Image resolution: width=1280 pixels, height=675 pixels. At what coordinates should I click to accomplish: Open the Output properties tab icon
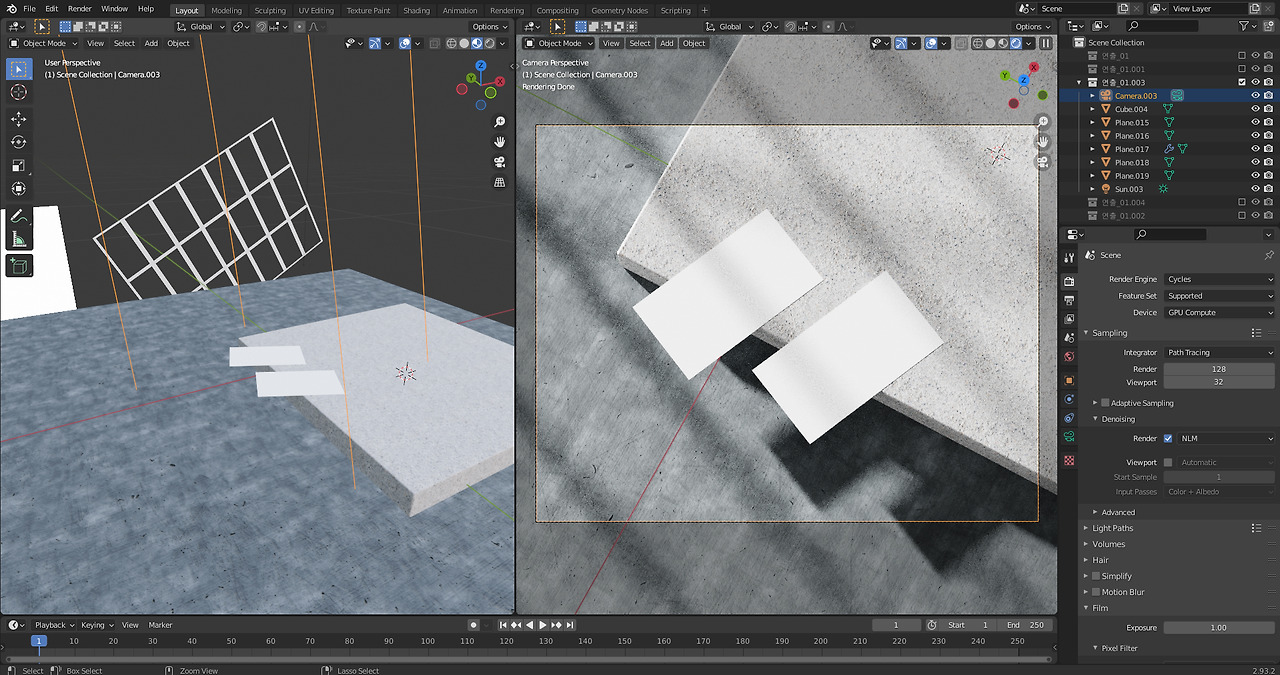pos(1069,300)
